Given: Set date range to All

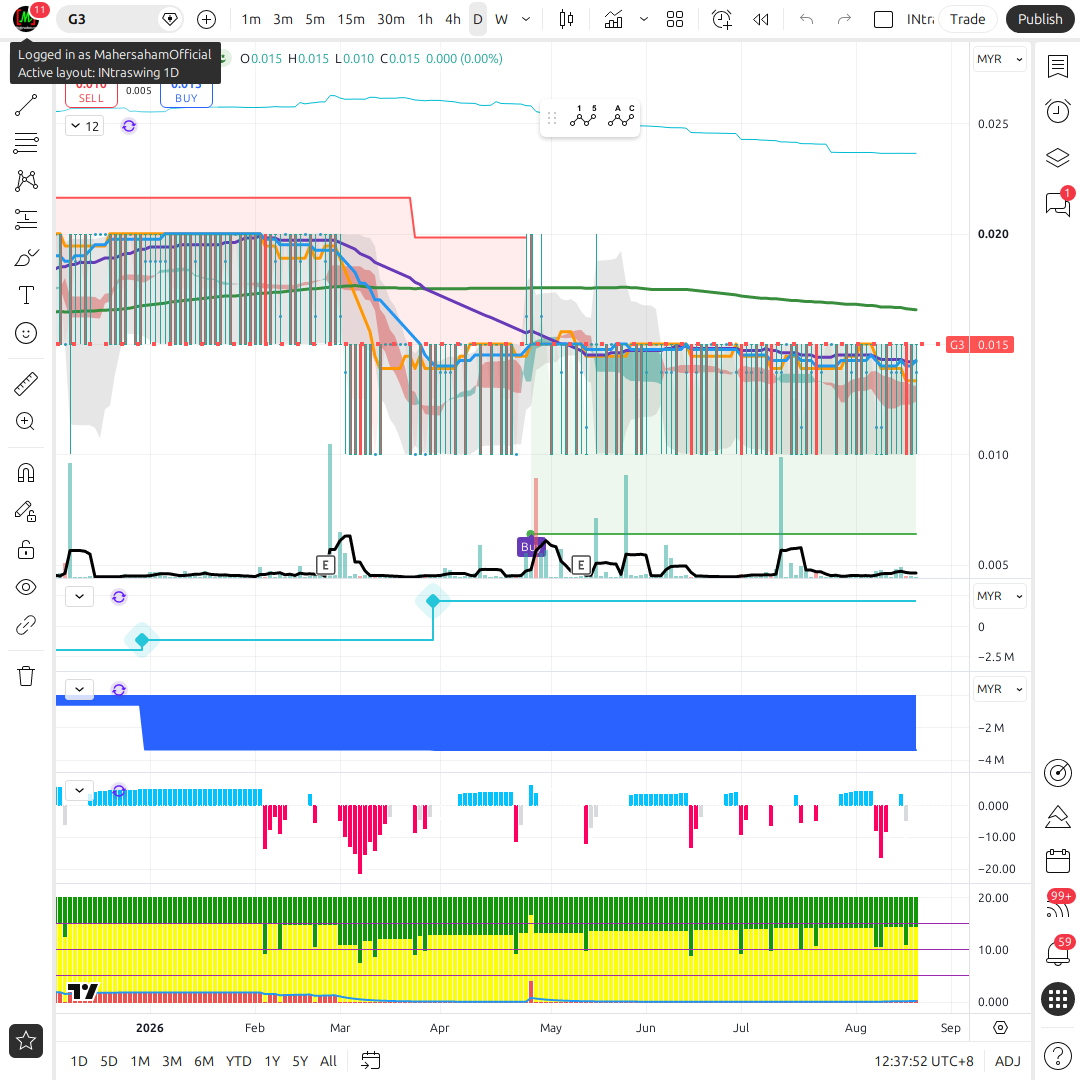Looking at the screenshot, I should (x=329, y=1061).
